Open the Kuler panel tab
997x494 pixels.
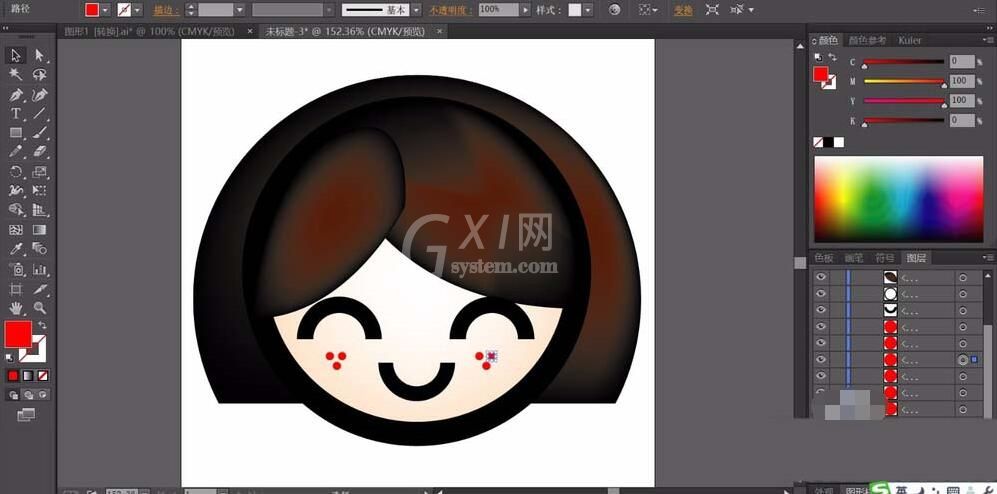[x=909, y=40]
